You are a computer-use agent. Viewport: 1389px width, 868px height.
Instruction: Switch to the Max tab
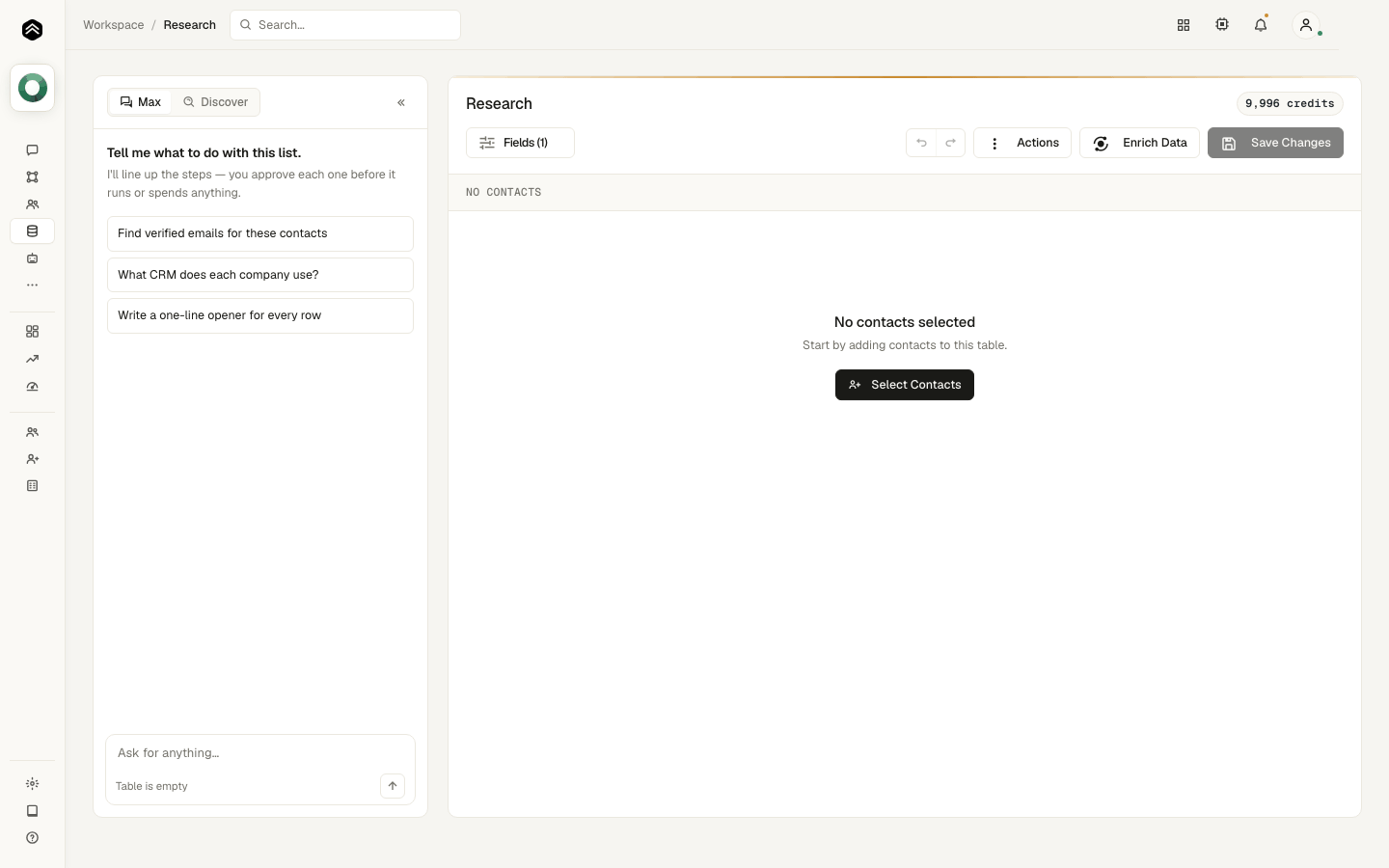point(141,102)
